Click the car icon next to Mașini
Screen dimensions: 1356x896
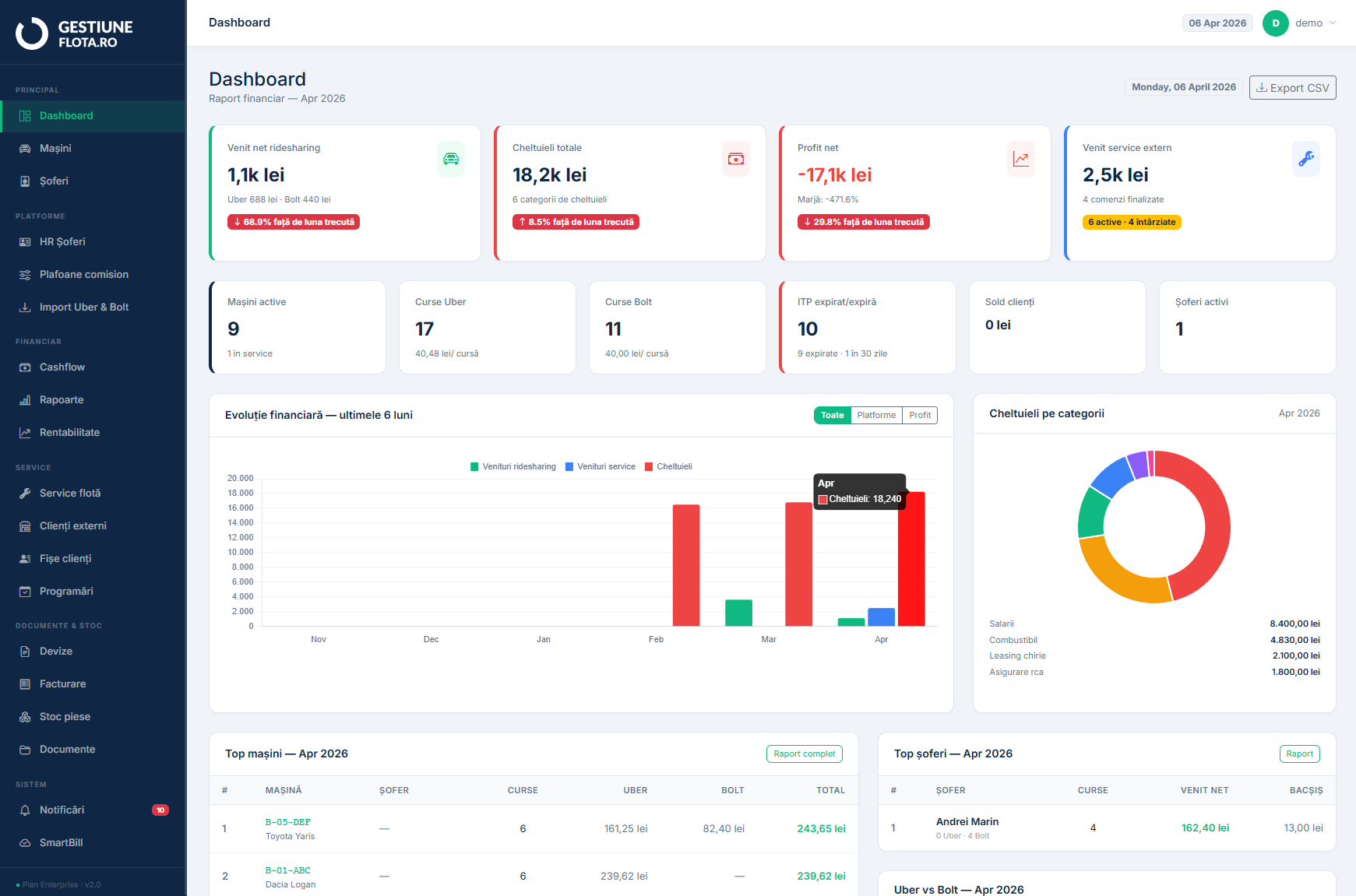pos(25,149)
